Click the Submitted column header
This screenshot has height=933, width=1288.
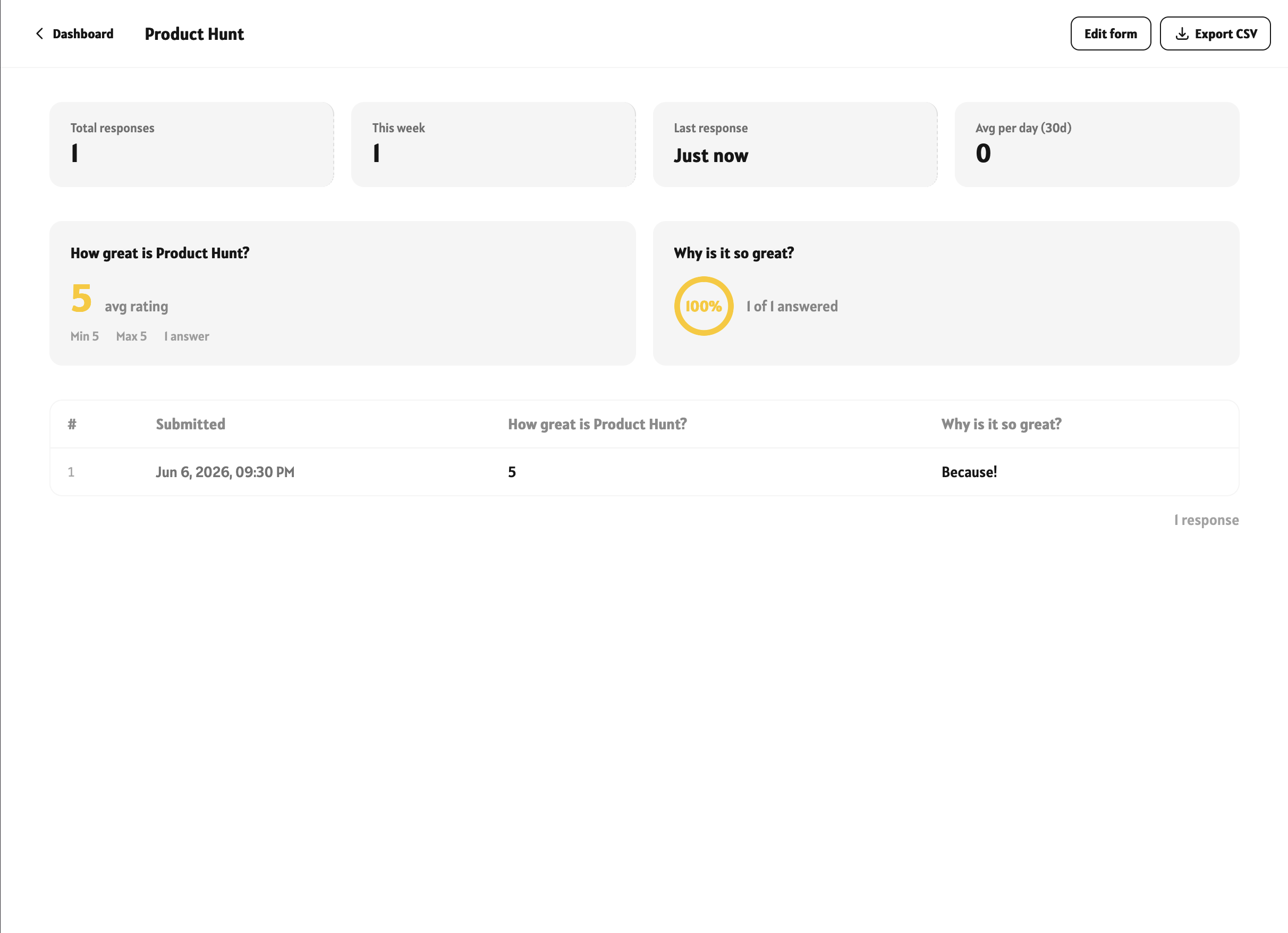click(191, 424)
